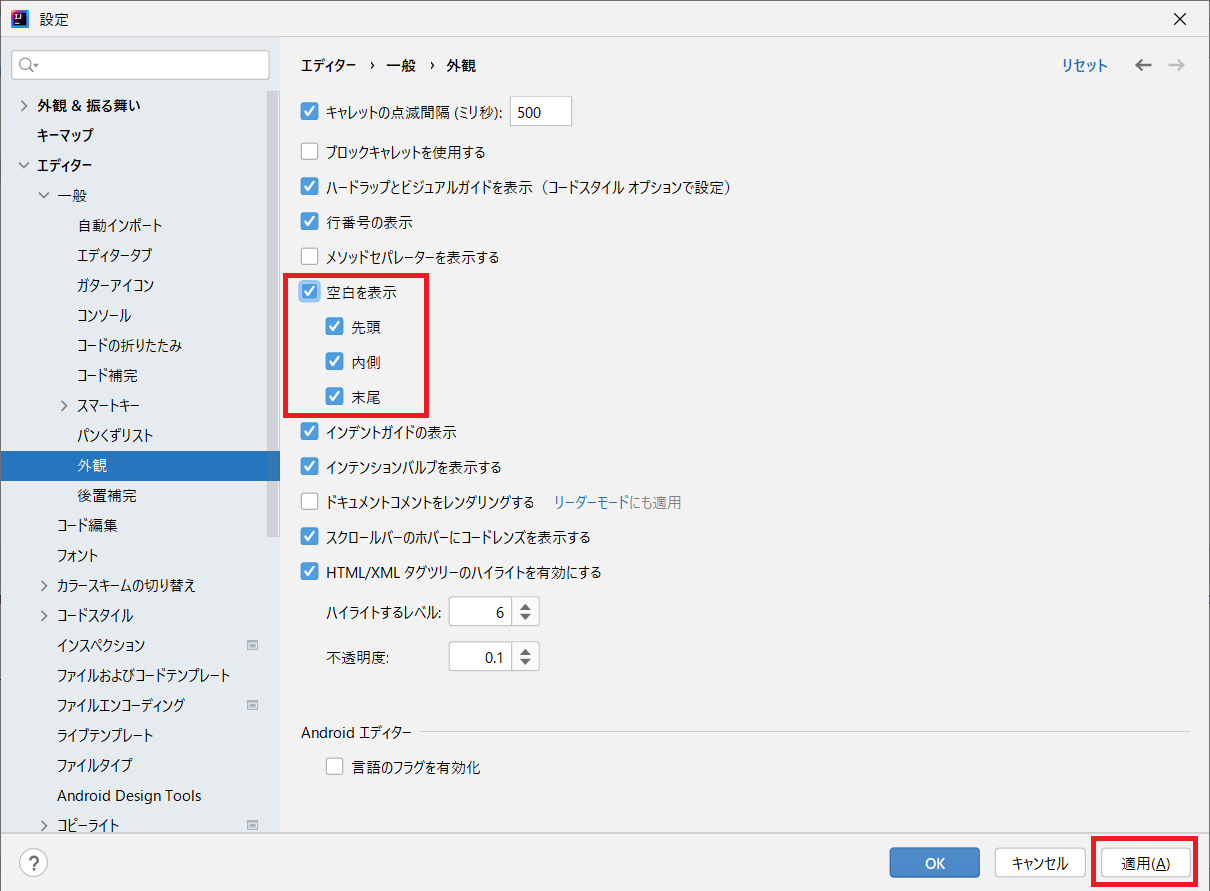Image resolution: width=1210 pixels, height=891 pixels.
Task: Select フォント in settings tree
Action: pyautogui.click(x=78, y=555)
